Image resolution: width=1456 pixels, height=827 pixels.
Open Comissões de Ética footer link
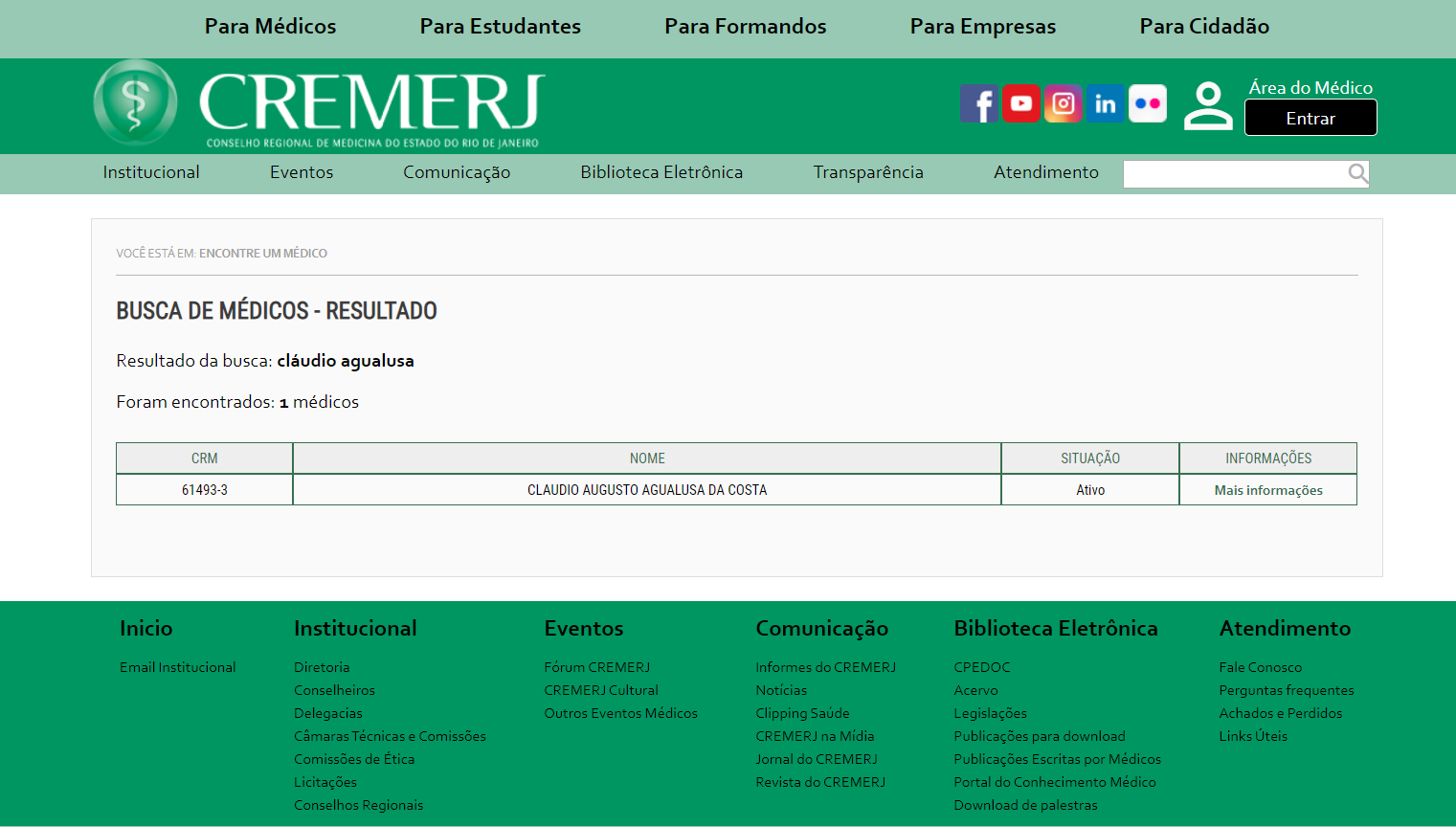pos(354,759)
